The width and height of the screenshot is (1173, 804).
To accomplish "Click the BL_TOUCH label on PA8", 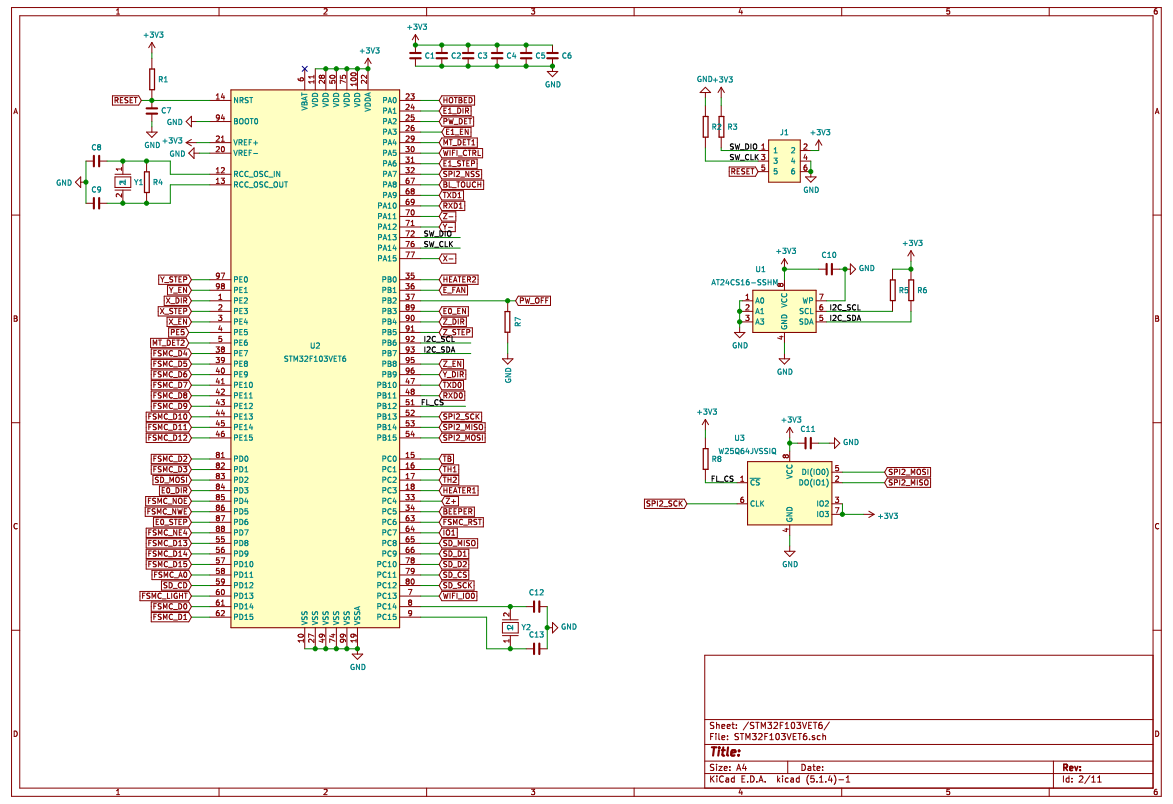I will pyautogui.click(x=462, y=184).
